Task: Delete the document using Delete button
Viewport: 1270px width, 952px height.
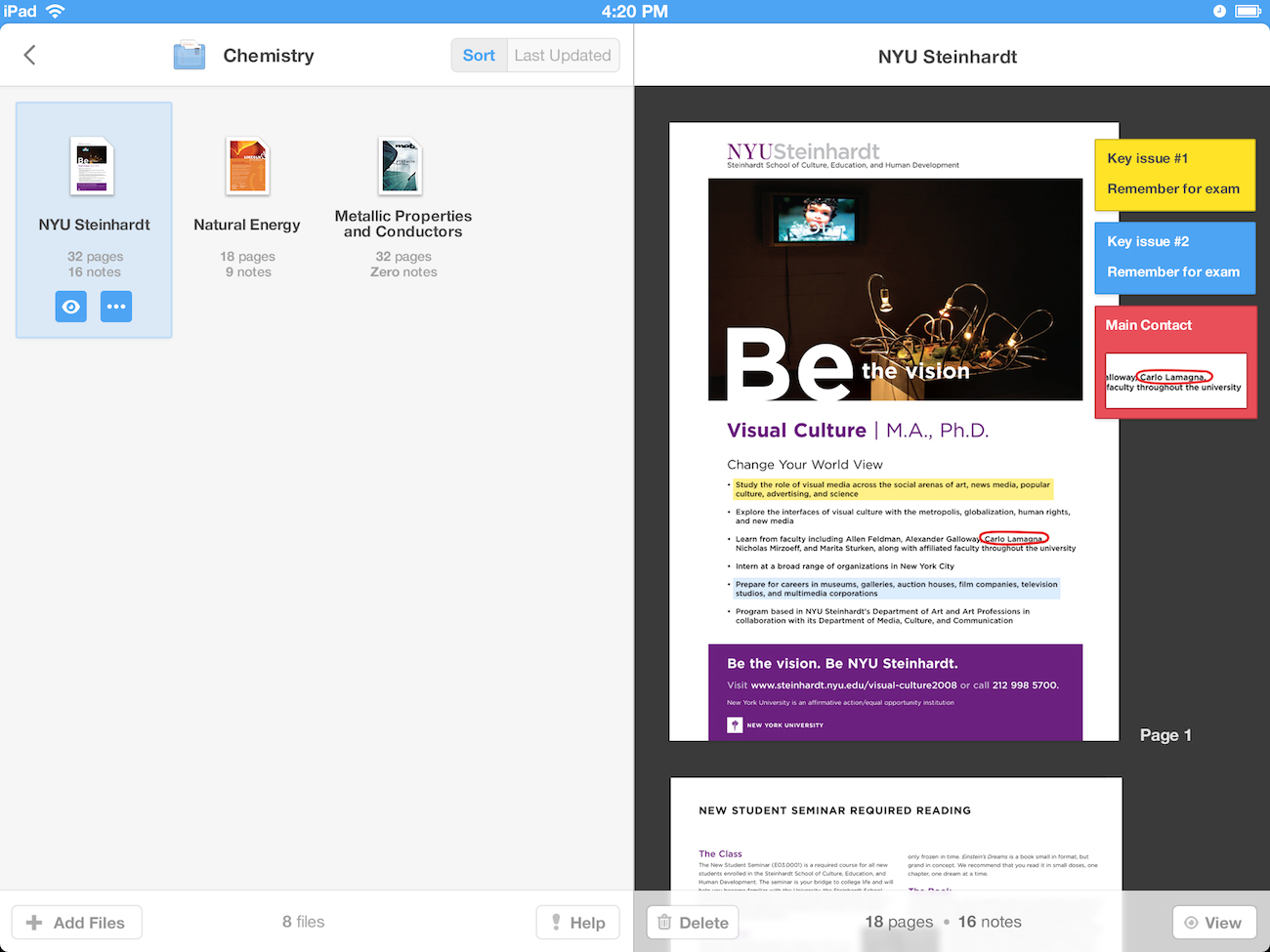Action: (693, 923)
